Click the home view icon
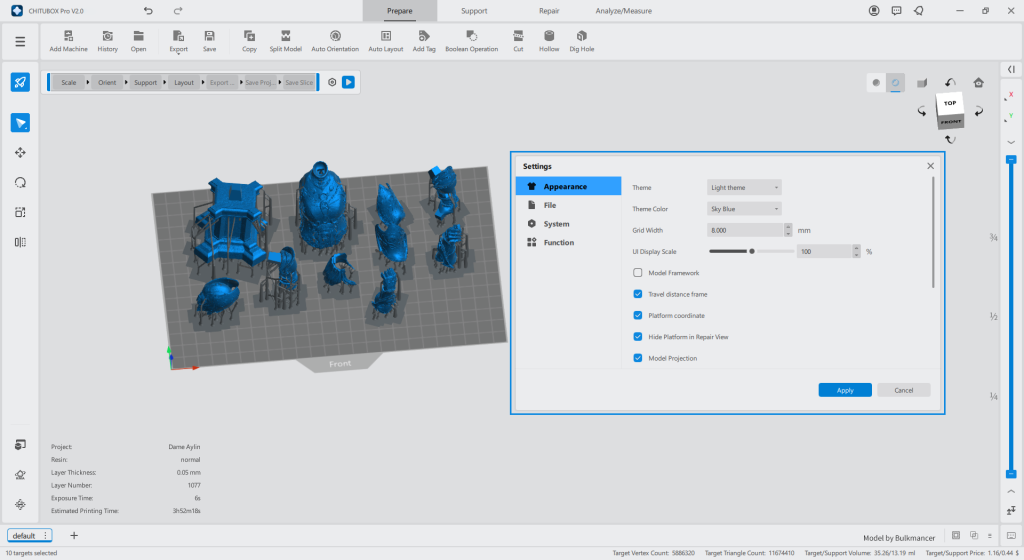The width and height of the screenshot is (1024, 560). [978, 83]
